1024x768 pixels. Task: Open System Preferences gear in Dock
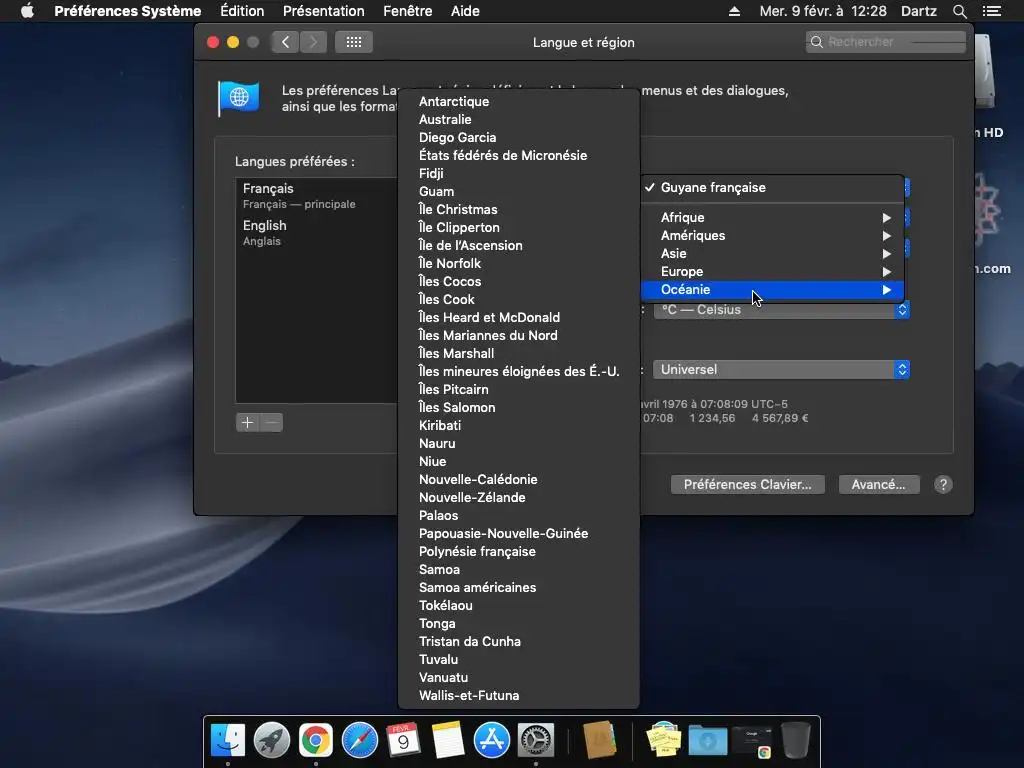pos(536,740)
